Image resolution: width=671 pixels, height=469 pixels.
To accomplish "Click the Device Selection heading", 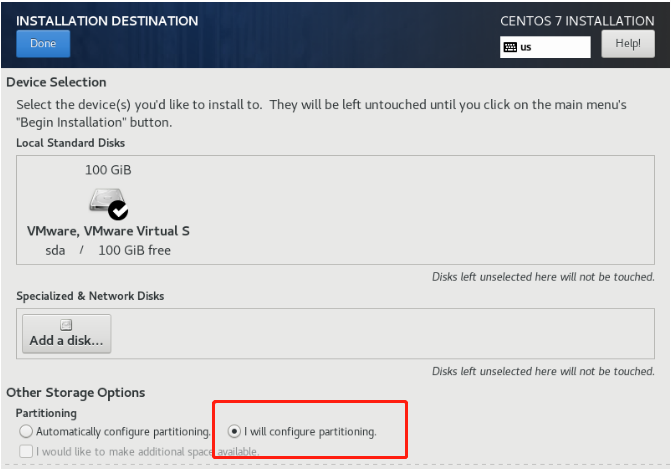I will pos(56,82).
